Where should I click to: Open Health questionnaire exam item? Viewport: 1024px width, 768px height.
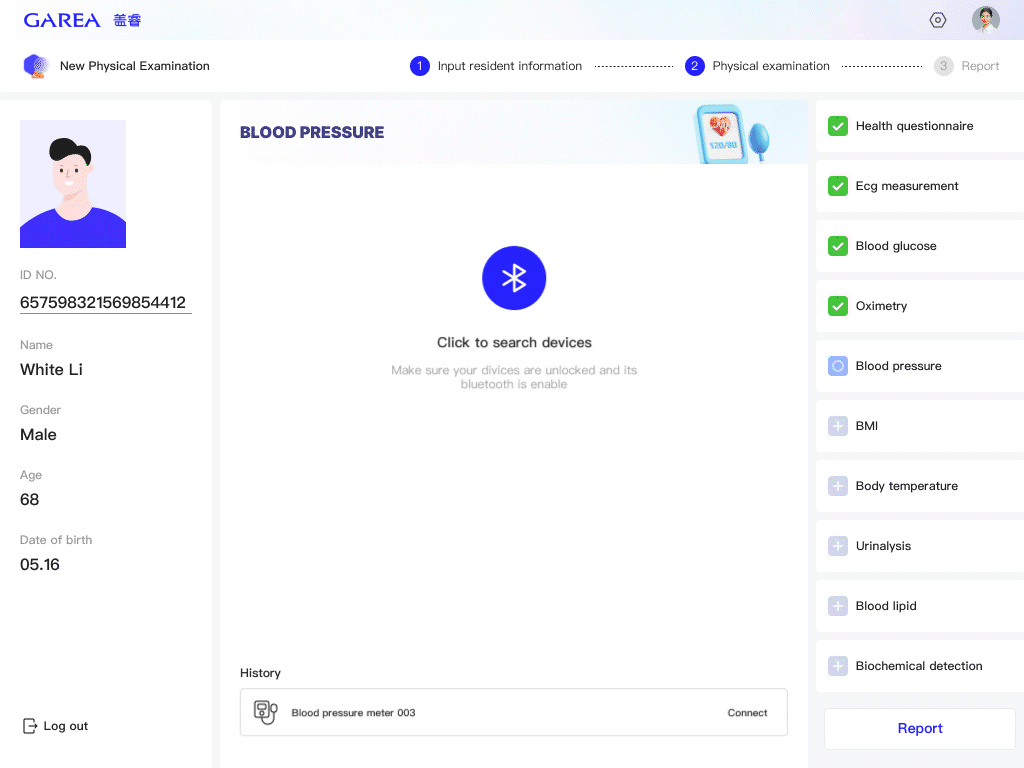[x=920, y=126]
